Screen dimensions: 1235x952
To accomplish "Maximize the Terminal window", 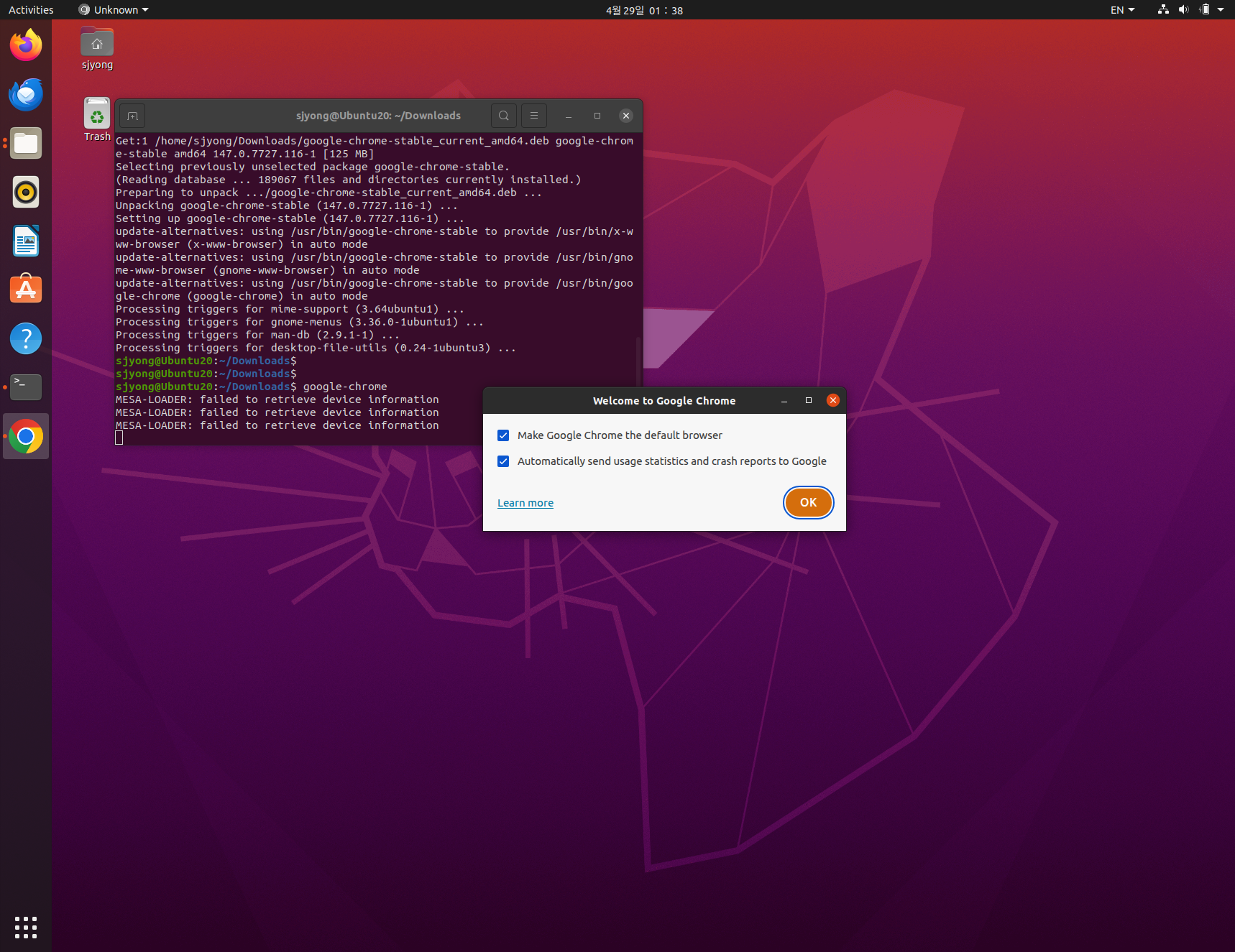I will click(597, 116).
